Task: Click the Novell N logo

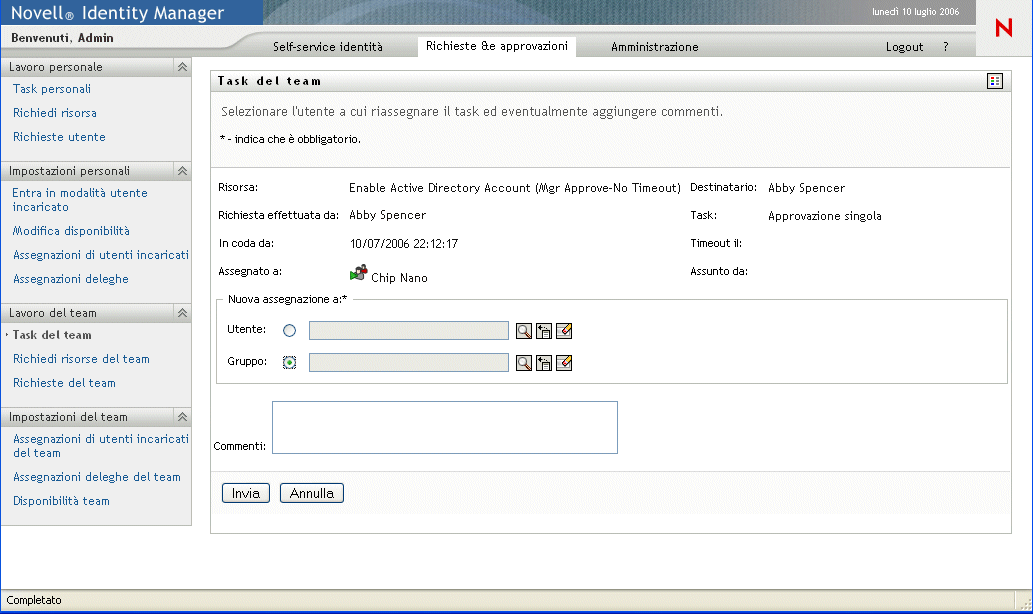Action: point(1004,28)
